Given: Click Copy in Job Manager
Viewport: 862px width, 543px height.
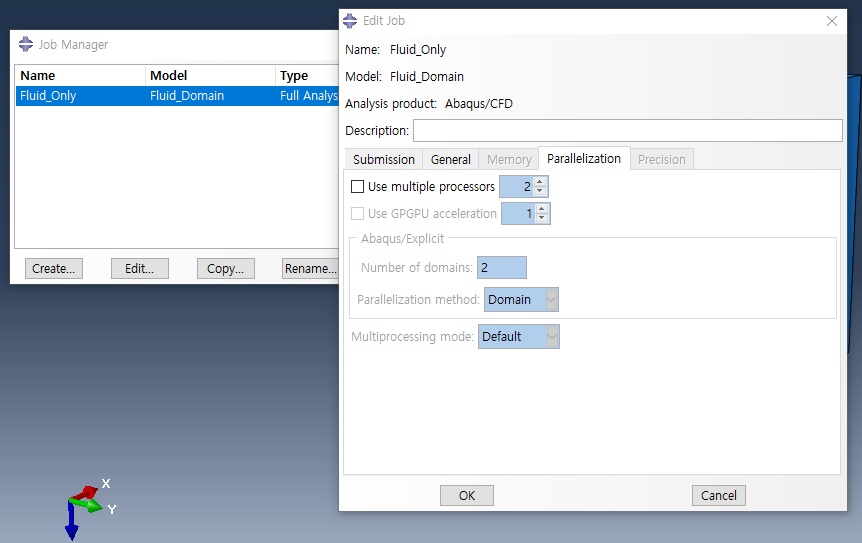Looking at the screenshot, I should pyautogui.click(x=225, y=268).
